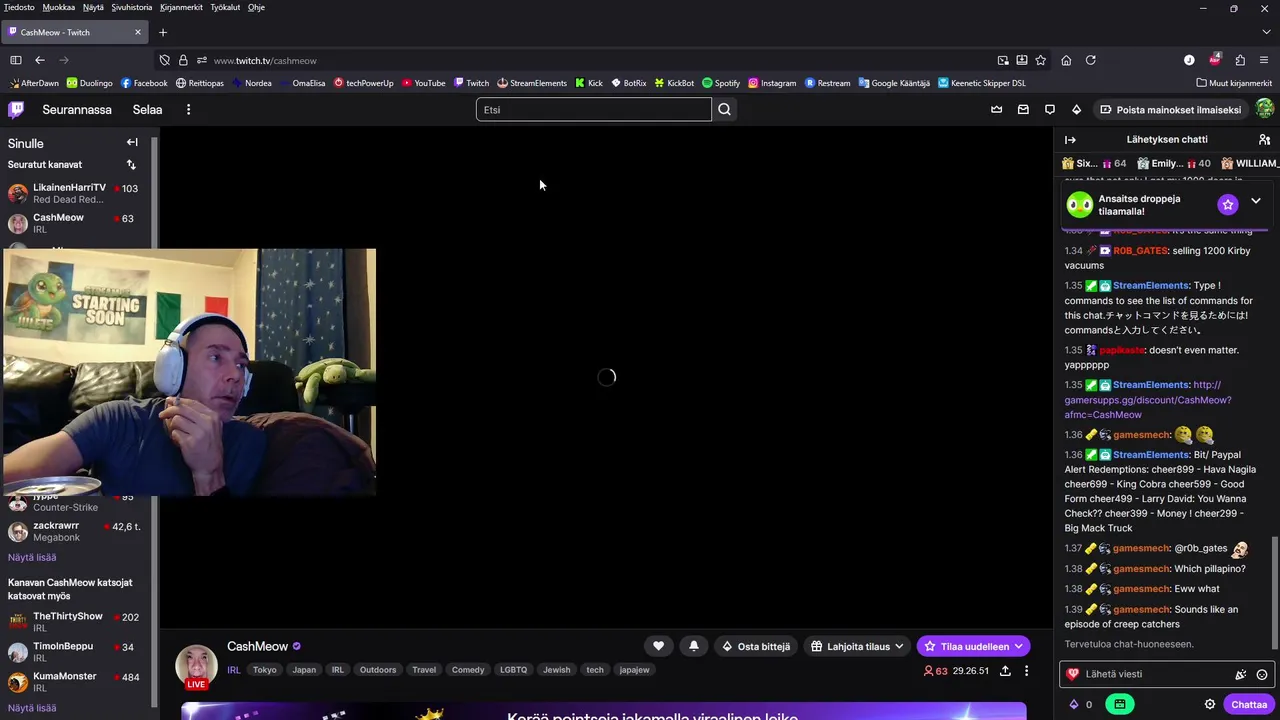Bookmark this page with star icon

click(1040, 60)
